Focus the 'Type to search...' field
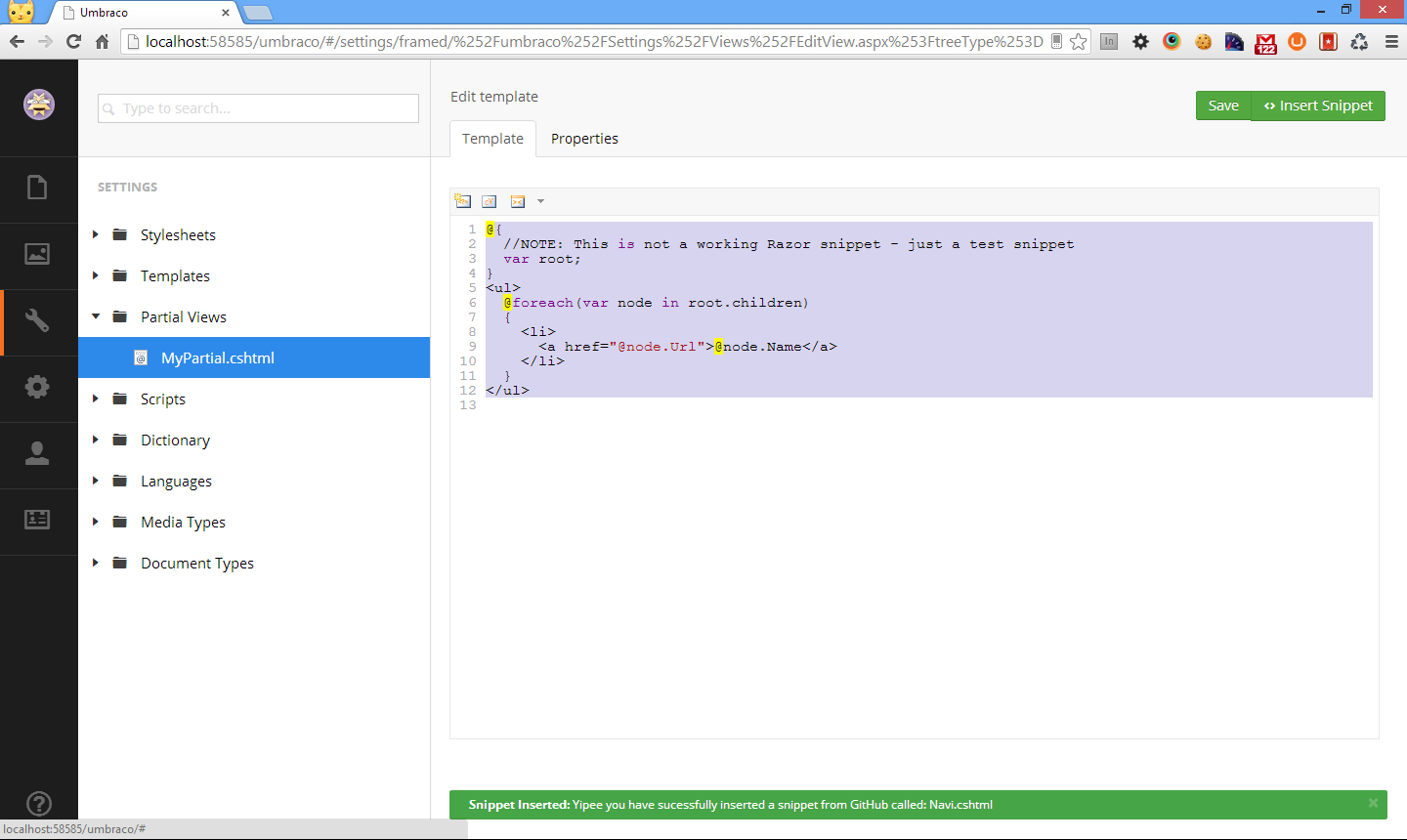The image size is (1407, 840). click(258, 108)
